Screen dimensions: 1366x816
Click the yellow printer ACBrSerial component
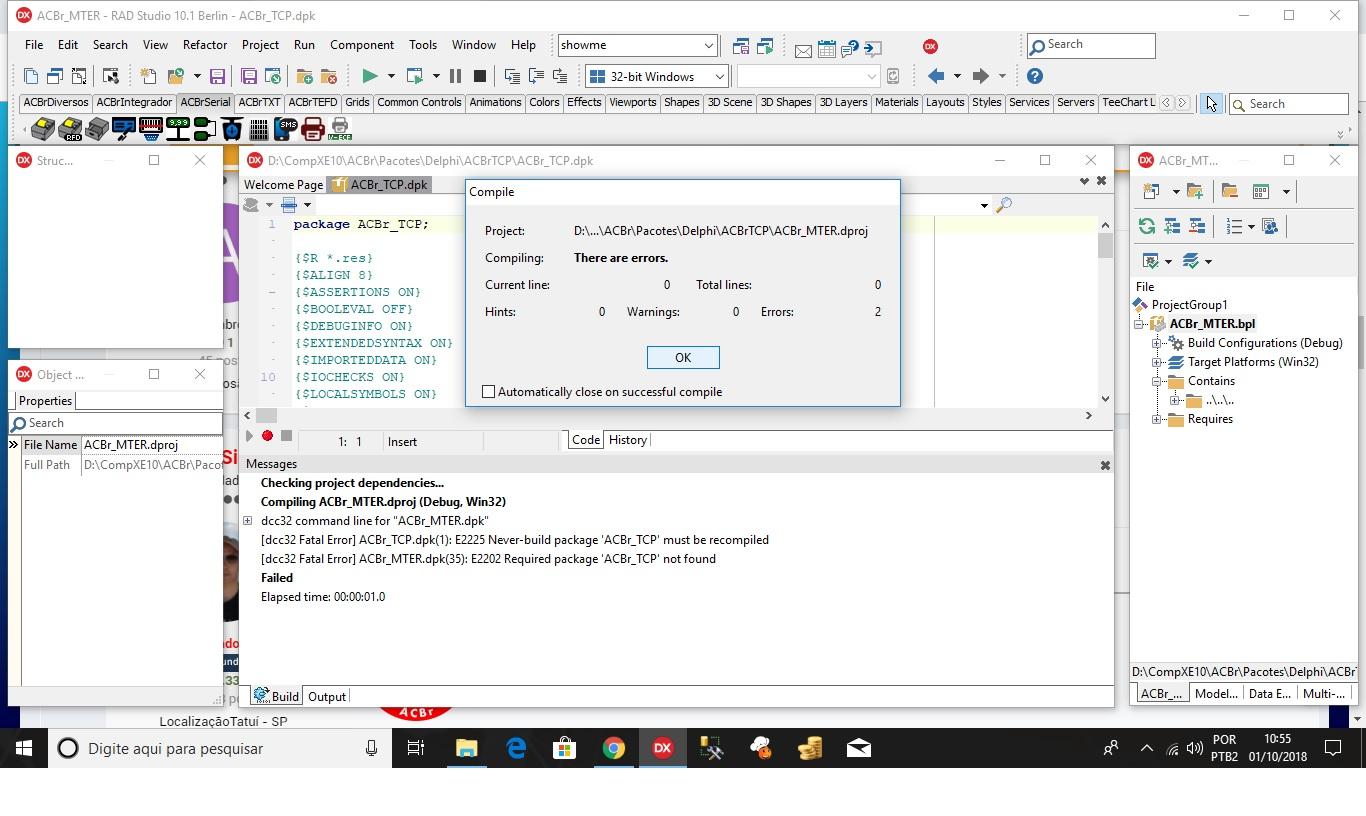point(43,128)
